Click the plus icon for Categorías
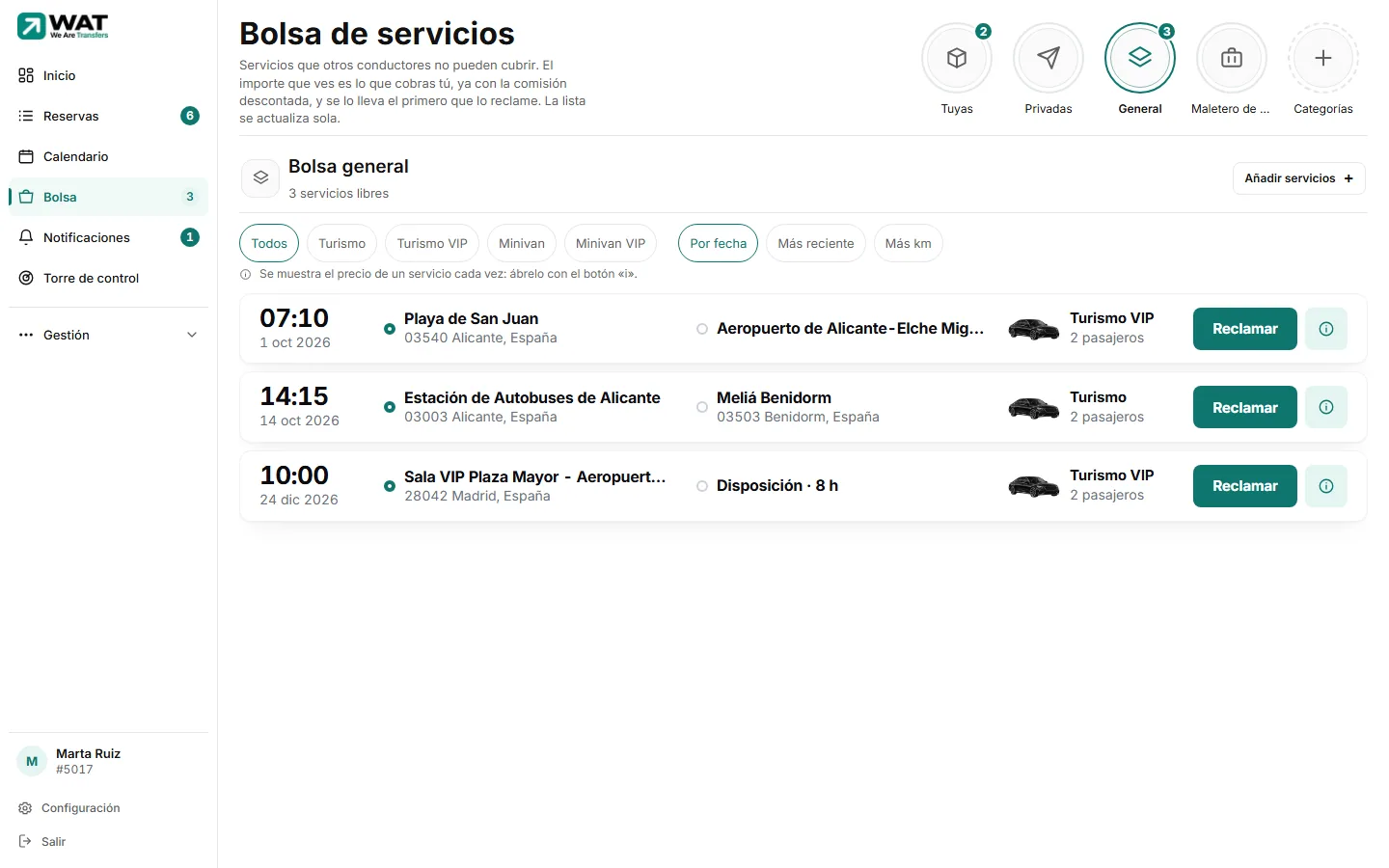Screen dimensions: 1389x868 pyautogui.click(x=1323, y=58)
